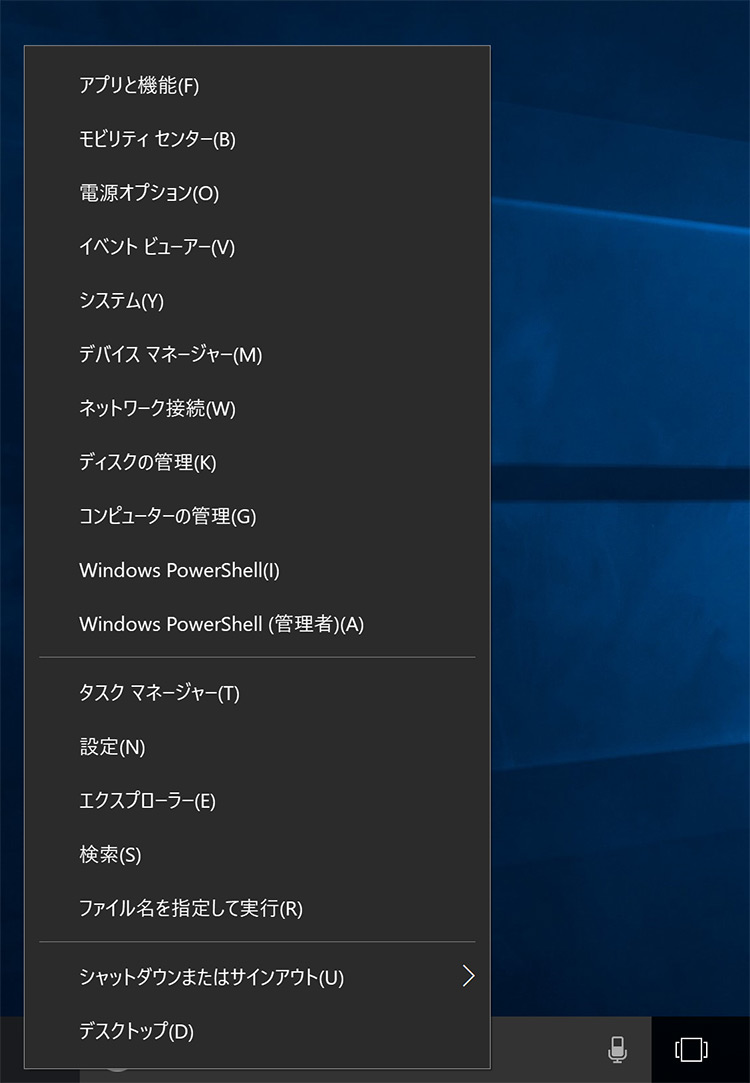Launch エクスプローラー(E)
This screenshot has height=1083, width=750.
coord(147,801)
